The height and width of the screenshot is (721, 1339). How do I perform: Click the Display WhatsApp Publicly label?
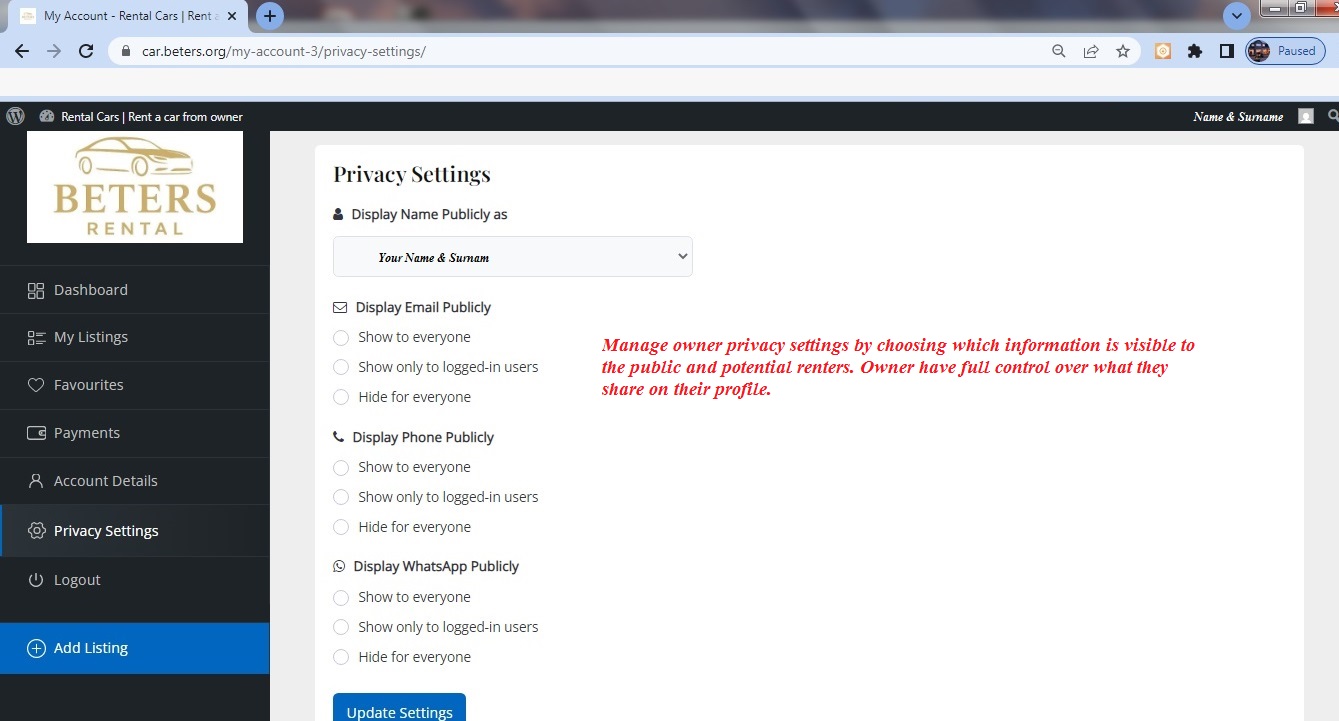(436, 566)
